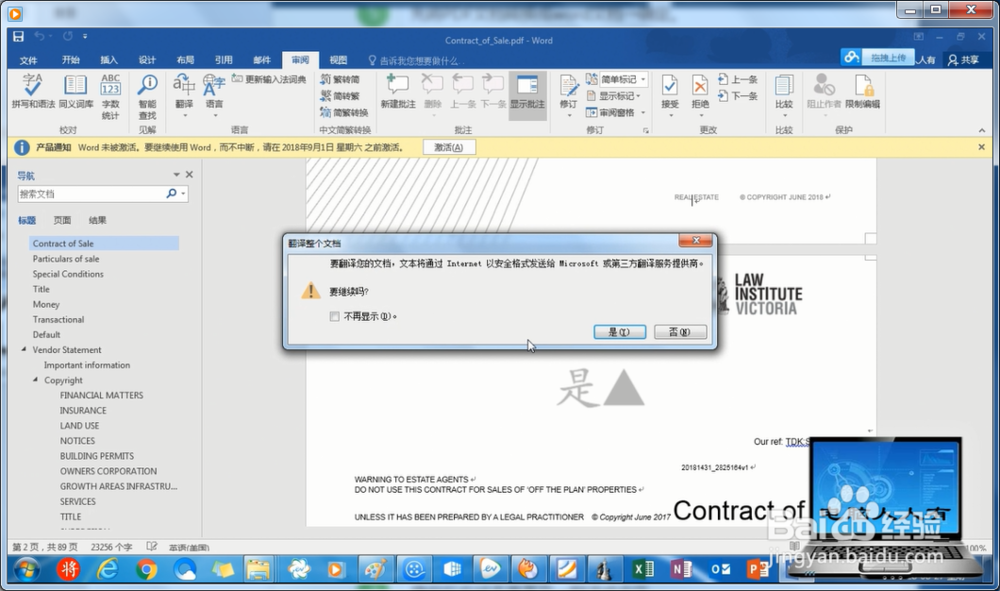Switch to Results tab in navigation pane
This screenshot has height=591, width=1000.
click(x=98, y=221)
